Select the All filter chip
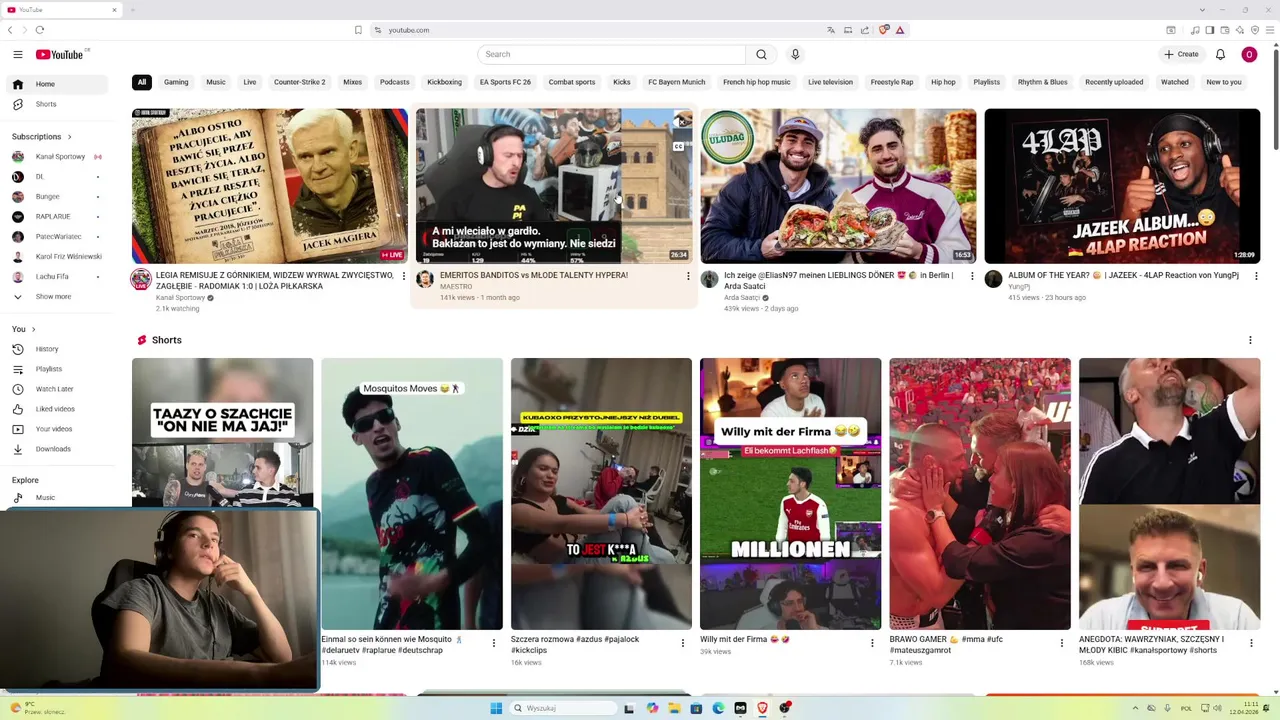Image resolution: width=1280 pixels, height=720 pixels. [x=142, y=82]
